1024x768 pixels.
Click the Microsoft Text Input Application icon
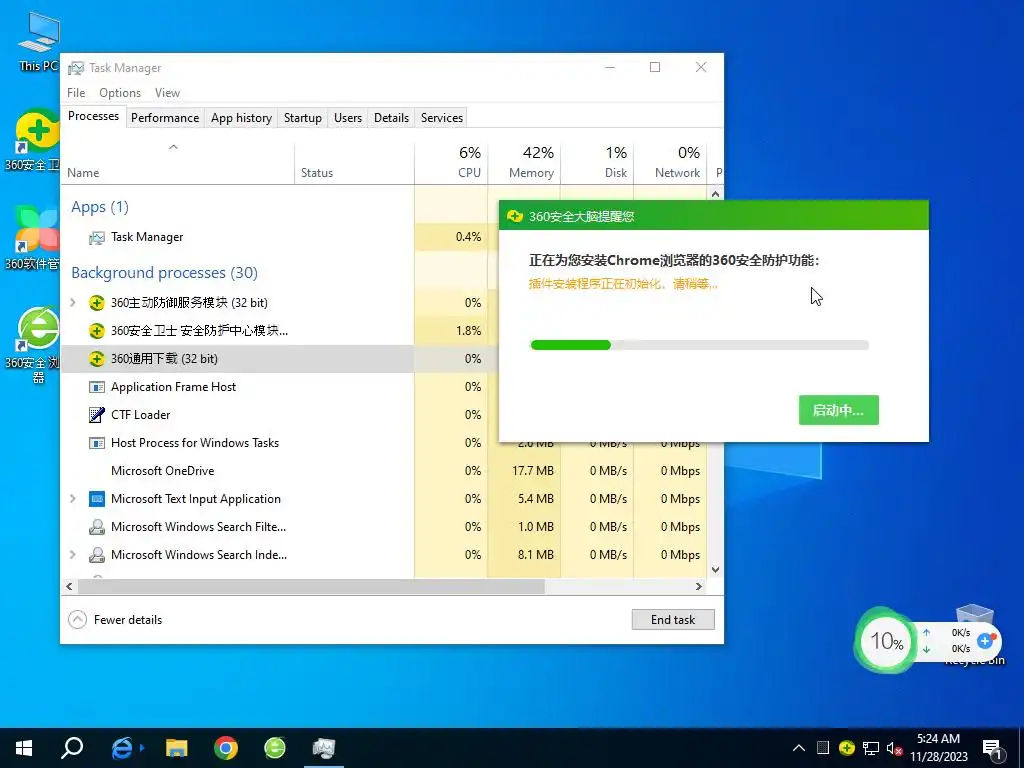(x=97, y=499)
